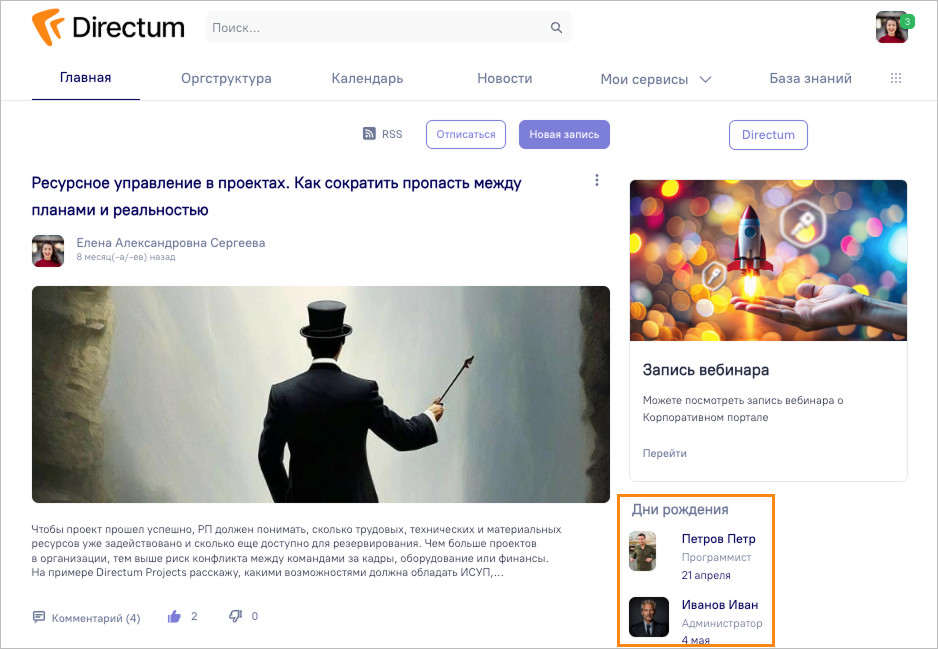Open Иванов Иван profile link
Image resolution: width=938 pixels, height=649 pixels.
[720, 605]
